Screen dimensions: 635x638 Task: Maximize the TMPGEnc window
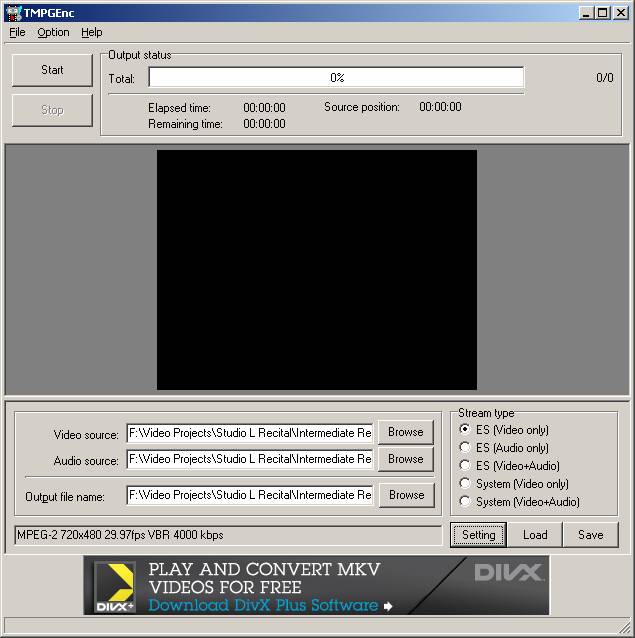(x=602, y=13)
